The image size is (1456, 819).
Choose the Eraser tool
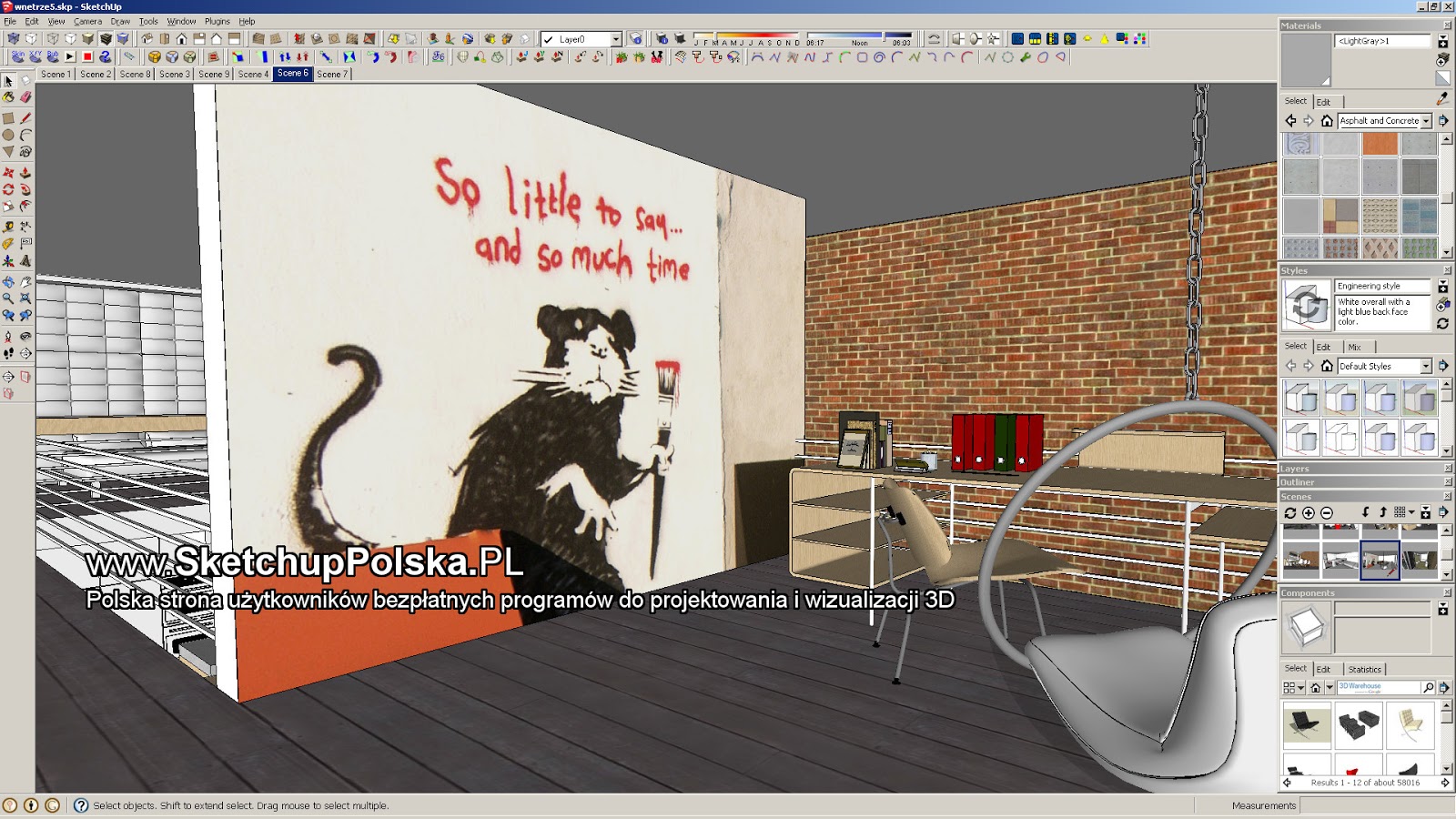point(25,97)
